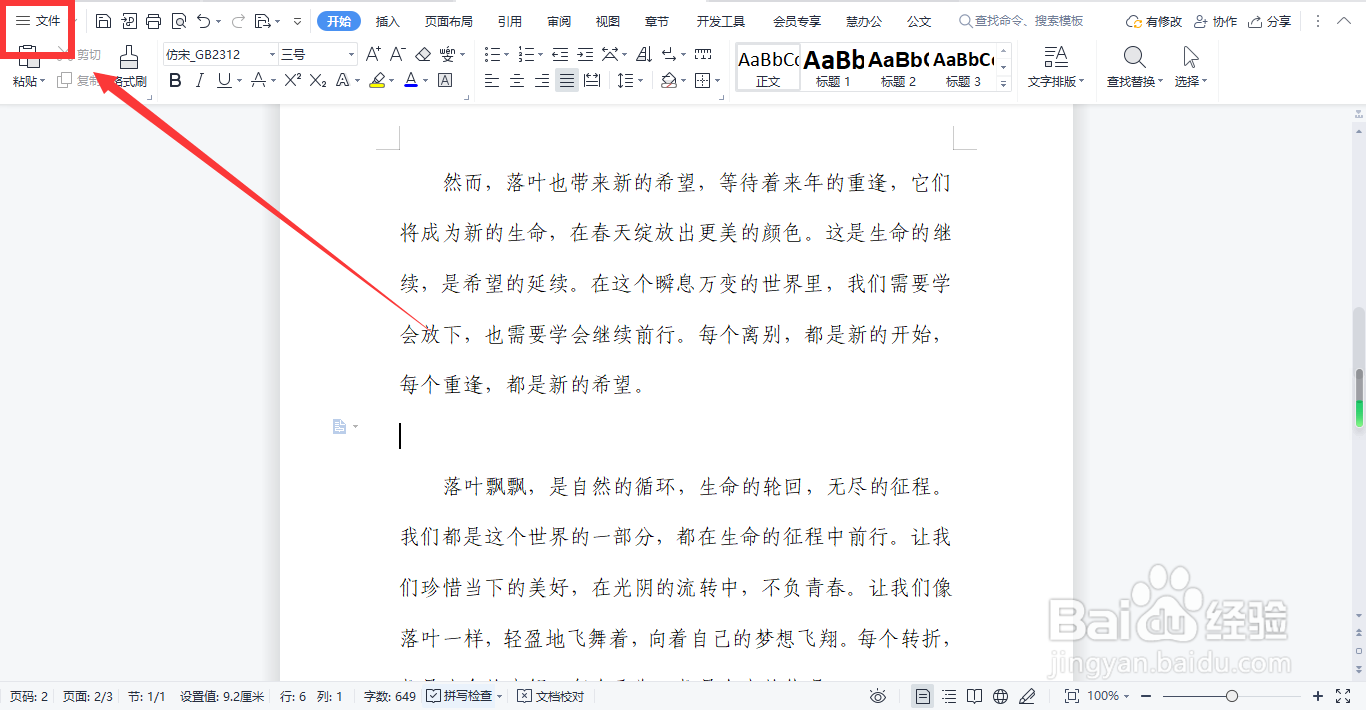This screenshot has height=710, width=1366.
Task: Expand the styles gallery
Action: pos(1004,84)
